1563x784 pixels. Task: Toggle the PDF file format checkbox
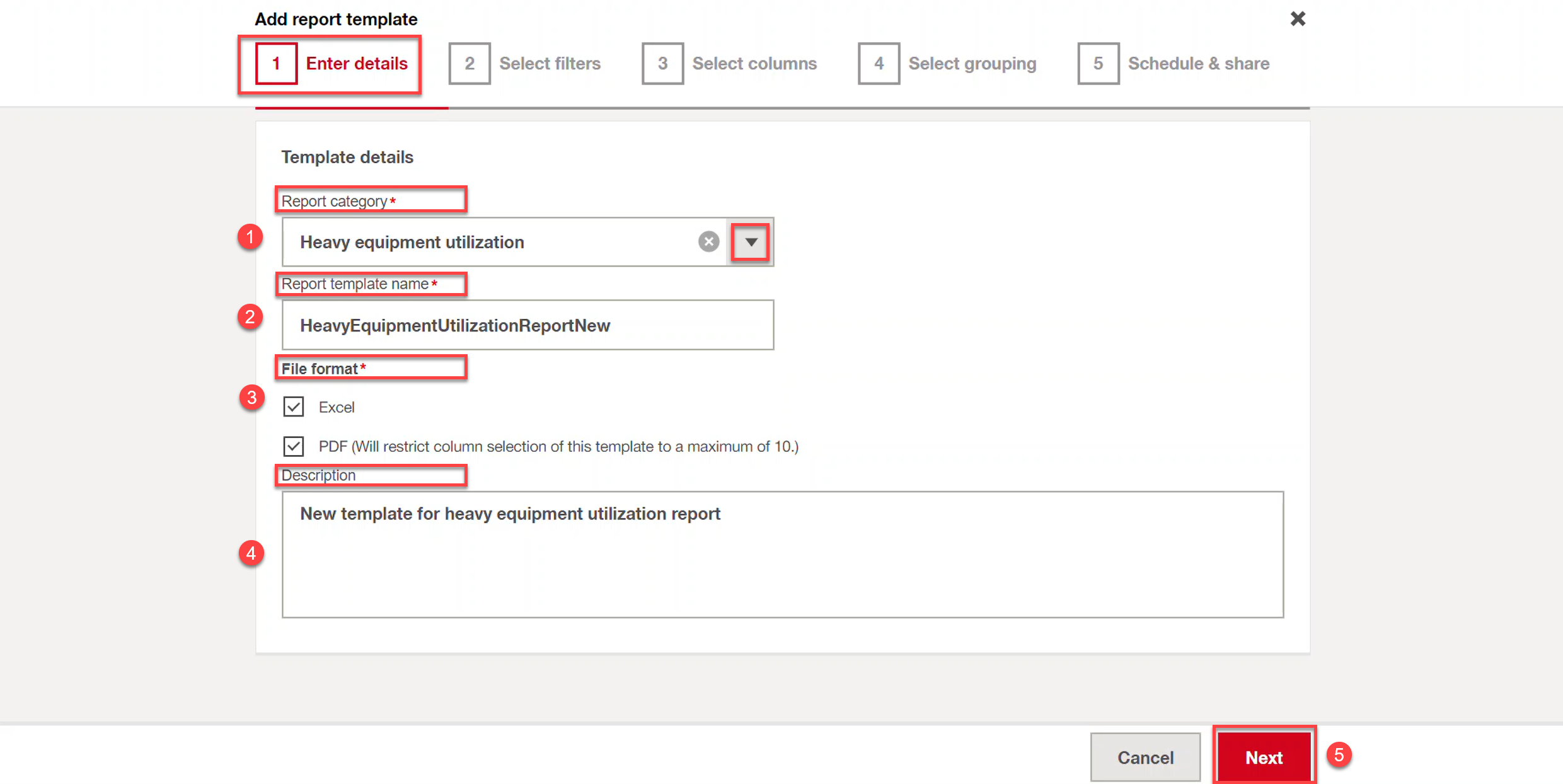pyautogui.click(x=294, y=446)
